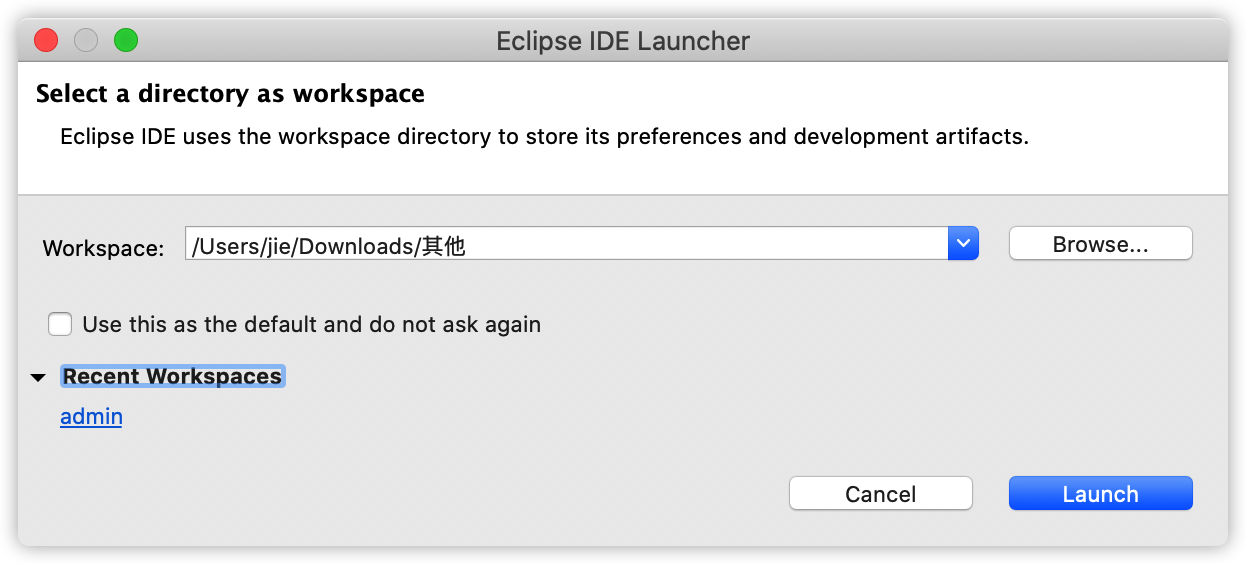Focus the Workspace path text field
The width and height of the screenshot is (1246, 564).
point(566,244)
